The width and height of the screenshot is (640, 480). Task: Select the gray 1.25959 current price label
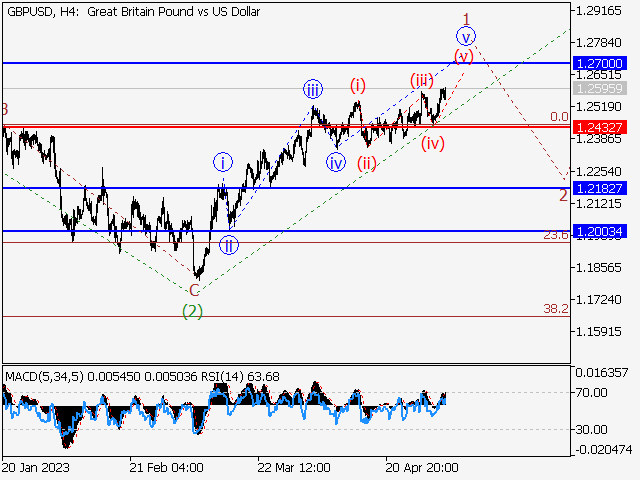(600, 88)
